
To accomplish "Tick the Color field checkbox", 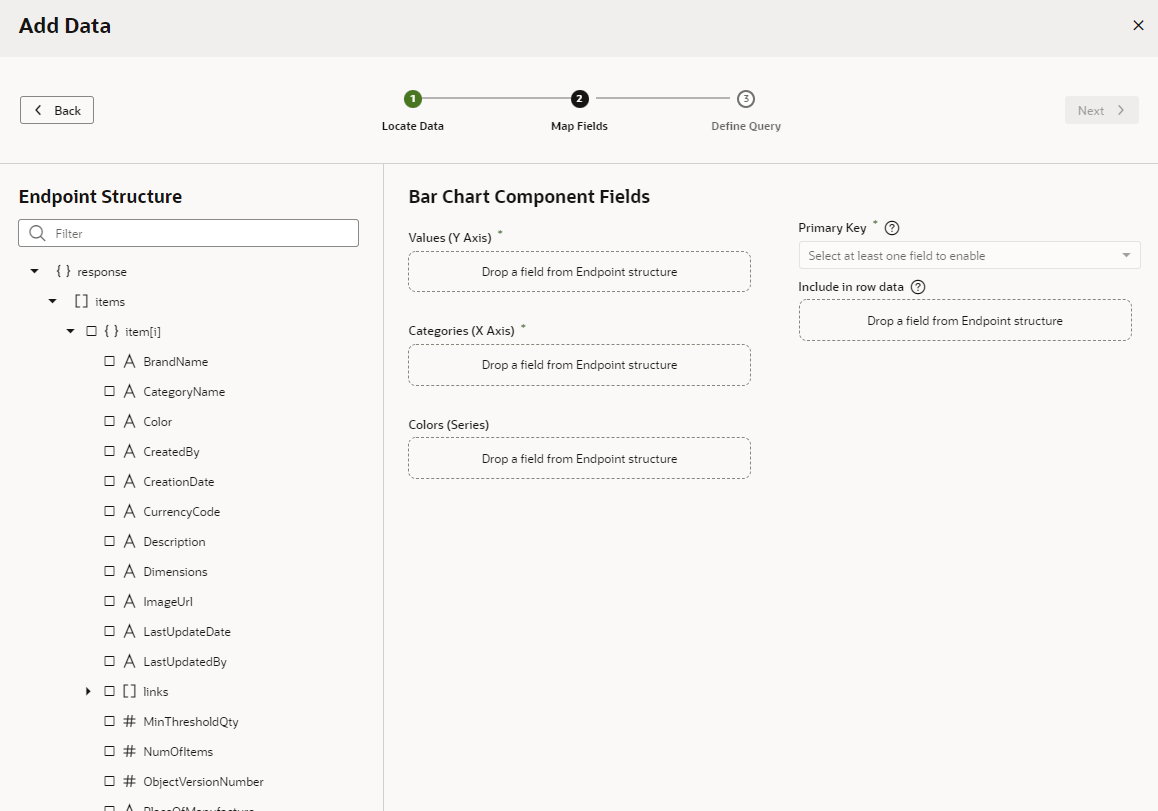I will 110,422.
